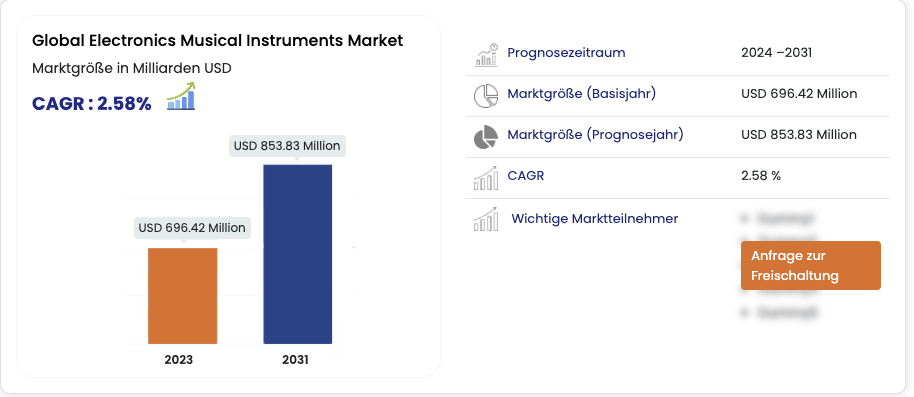Click the Global Electronics Musical Instruments Market title
Viewport: 914px width, 397px height.
coord(217,41)
